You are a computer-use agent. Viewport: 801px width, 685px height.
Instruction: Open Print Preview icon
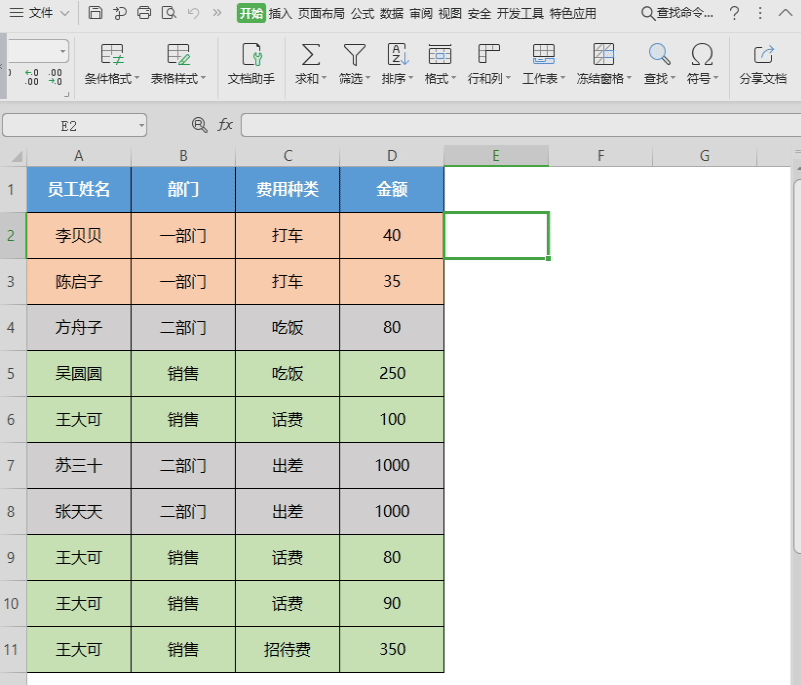tap(169, 13)
